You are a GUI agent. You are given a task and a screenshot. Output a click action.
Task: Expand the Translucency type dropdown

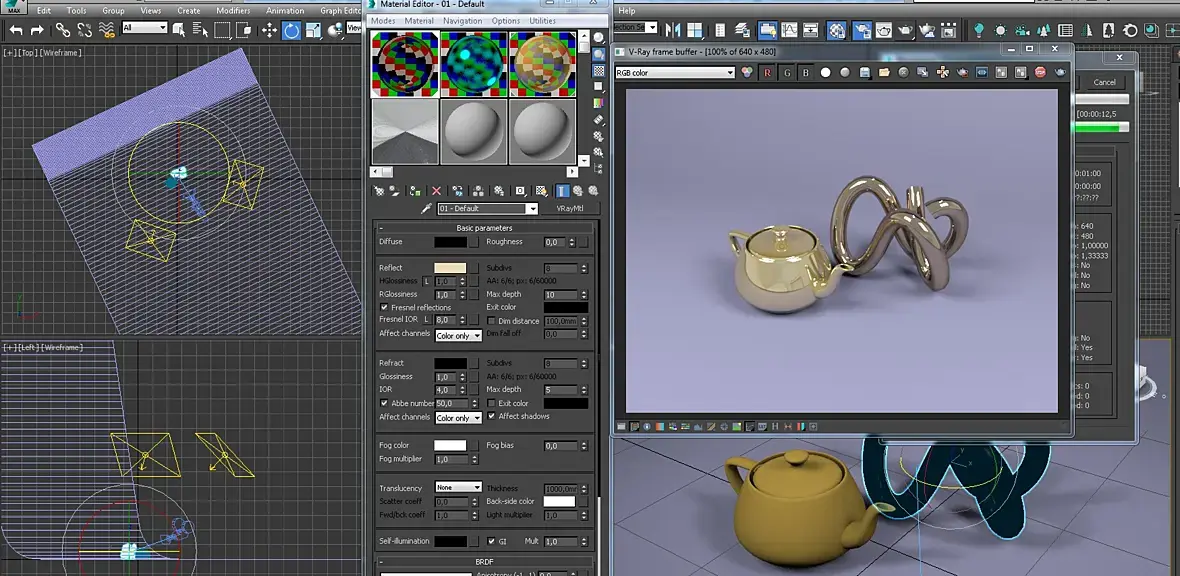tap(458, 488)
